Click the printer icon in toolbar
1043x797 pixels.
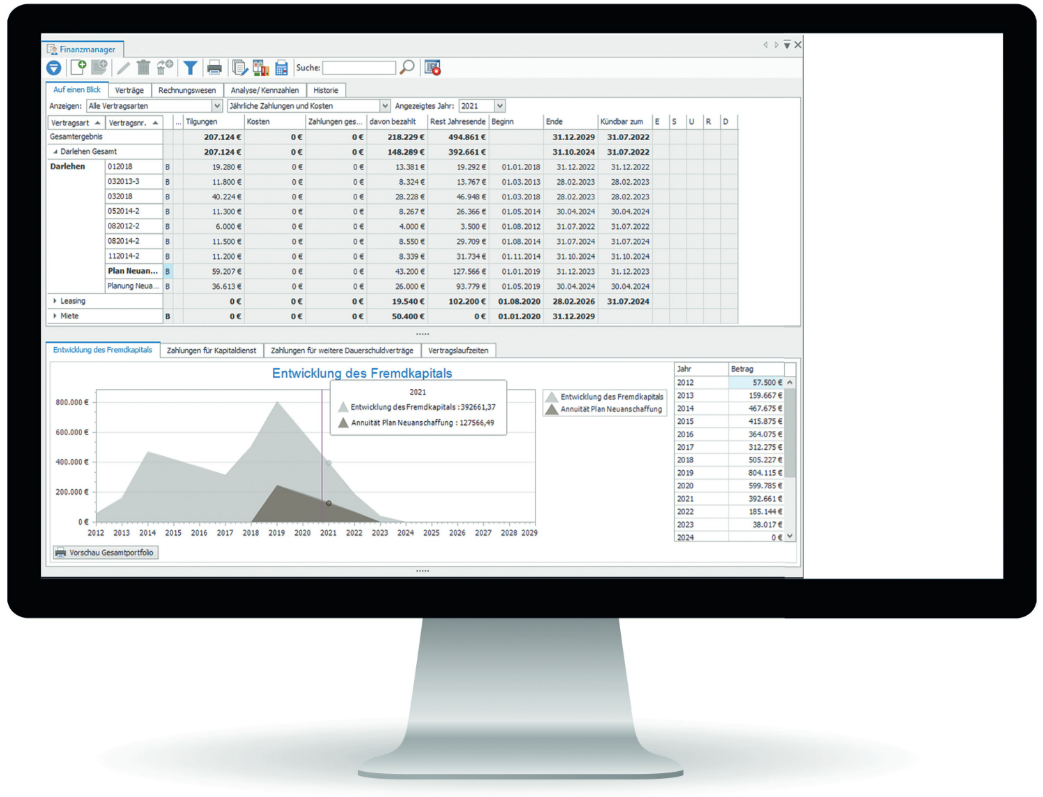coord(214,68)
